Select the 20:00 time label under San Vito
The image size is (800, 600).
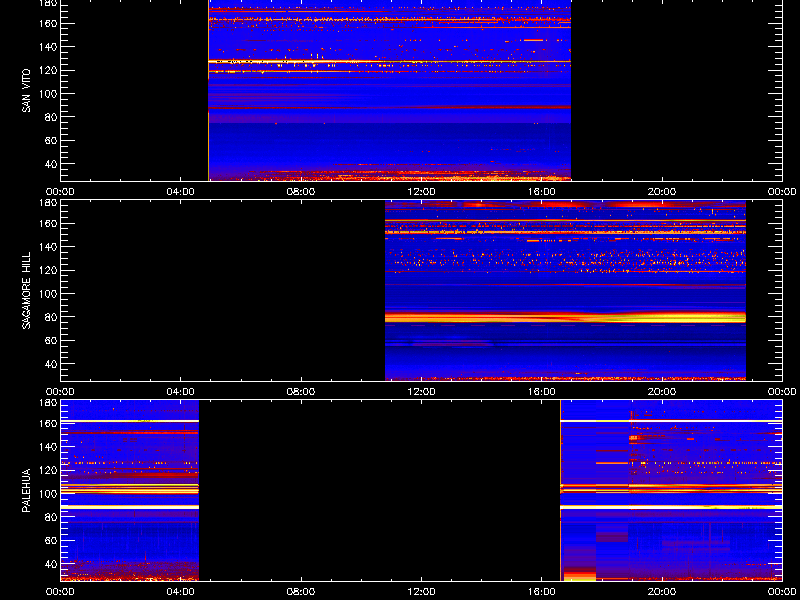(x=662, y=192)
